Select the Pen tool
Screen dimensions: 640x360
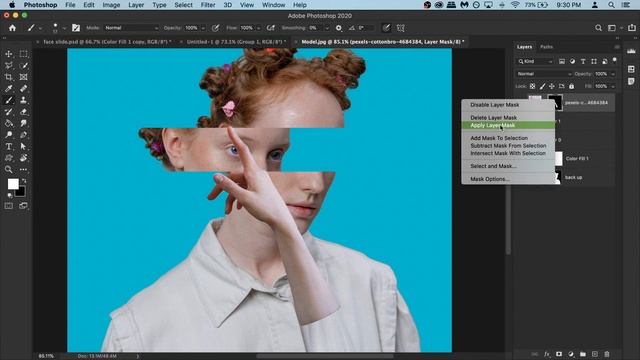(x=24, y=134)
